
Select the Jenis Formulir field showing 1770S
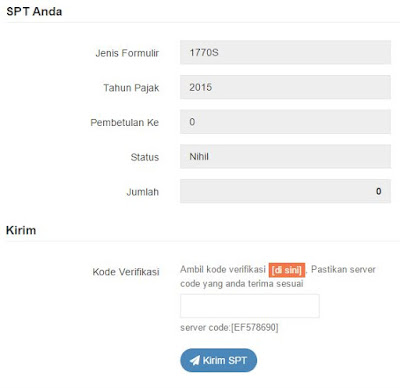pyautogui.click(x=286, y=52)
